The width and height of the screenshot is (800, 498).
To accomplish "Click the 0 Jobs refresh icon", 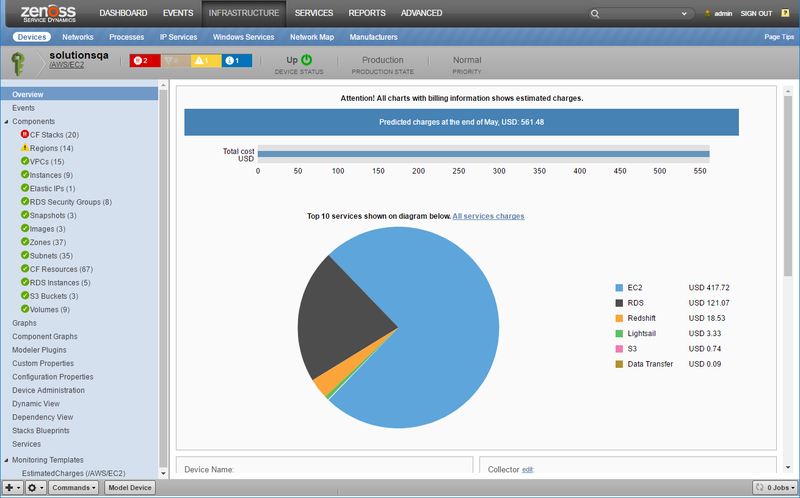I will [760, 488].
